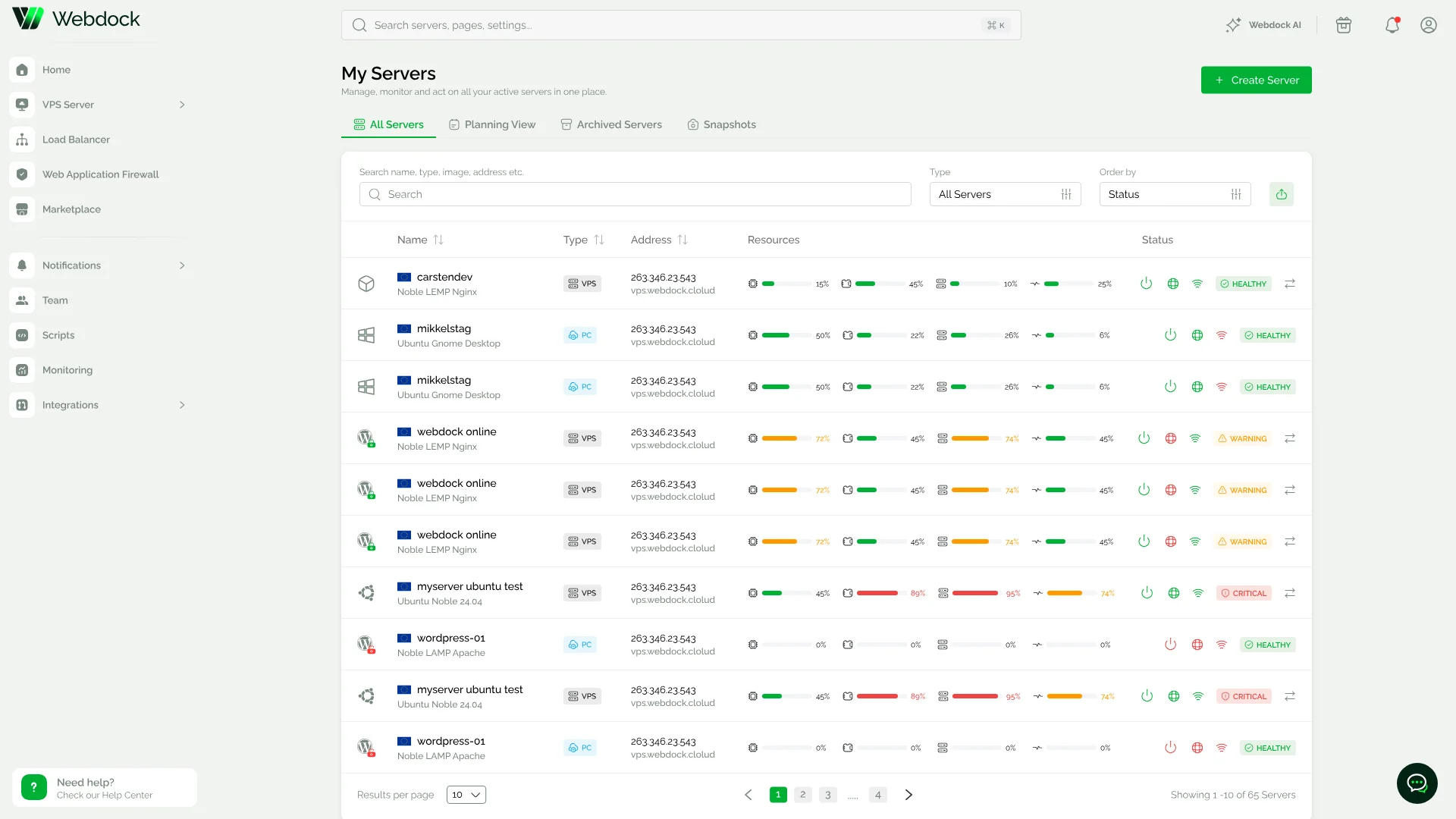
Task: Open the live chat bubble
Action: [x=1417, y=783]
